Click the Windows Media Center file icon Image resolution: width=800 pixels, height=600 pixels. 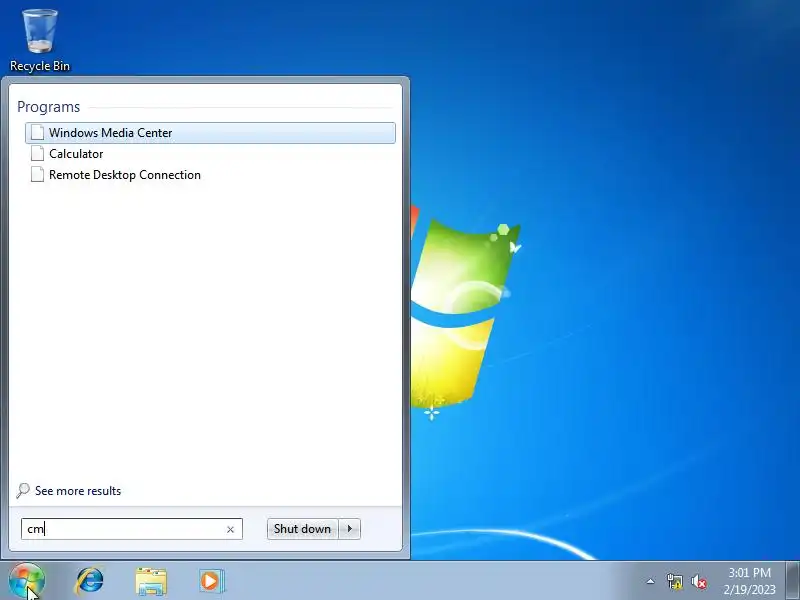[37, 132]
